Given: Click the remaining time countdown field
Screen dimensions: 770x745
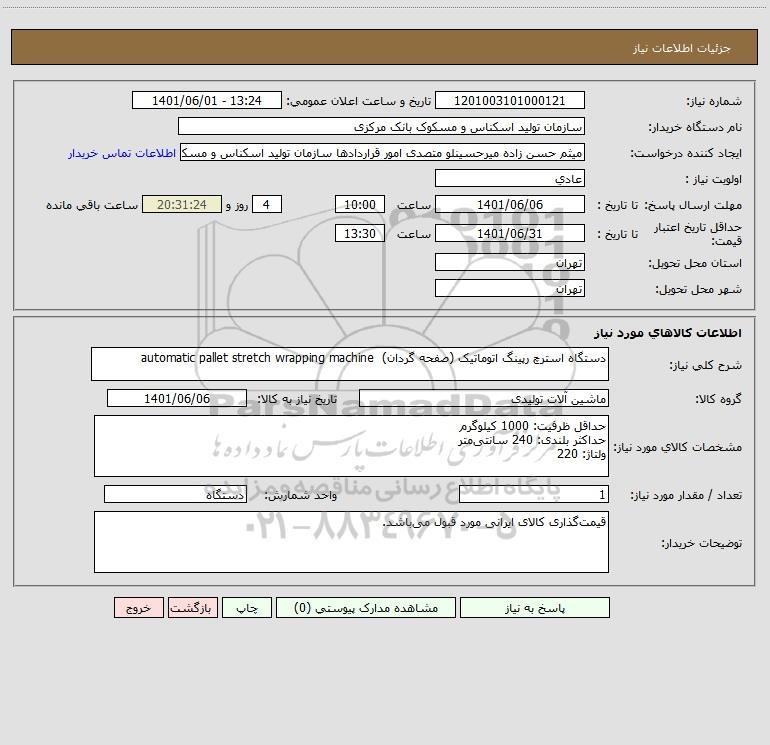Looking at the screenshot, I should pyautogui.click(x=182, y=205).
